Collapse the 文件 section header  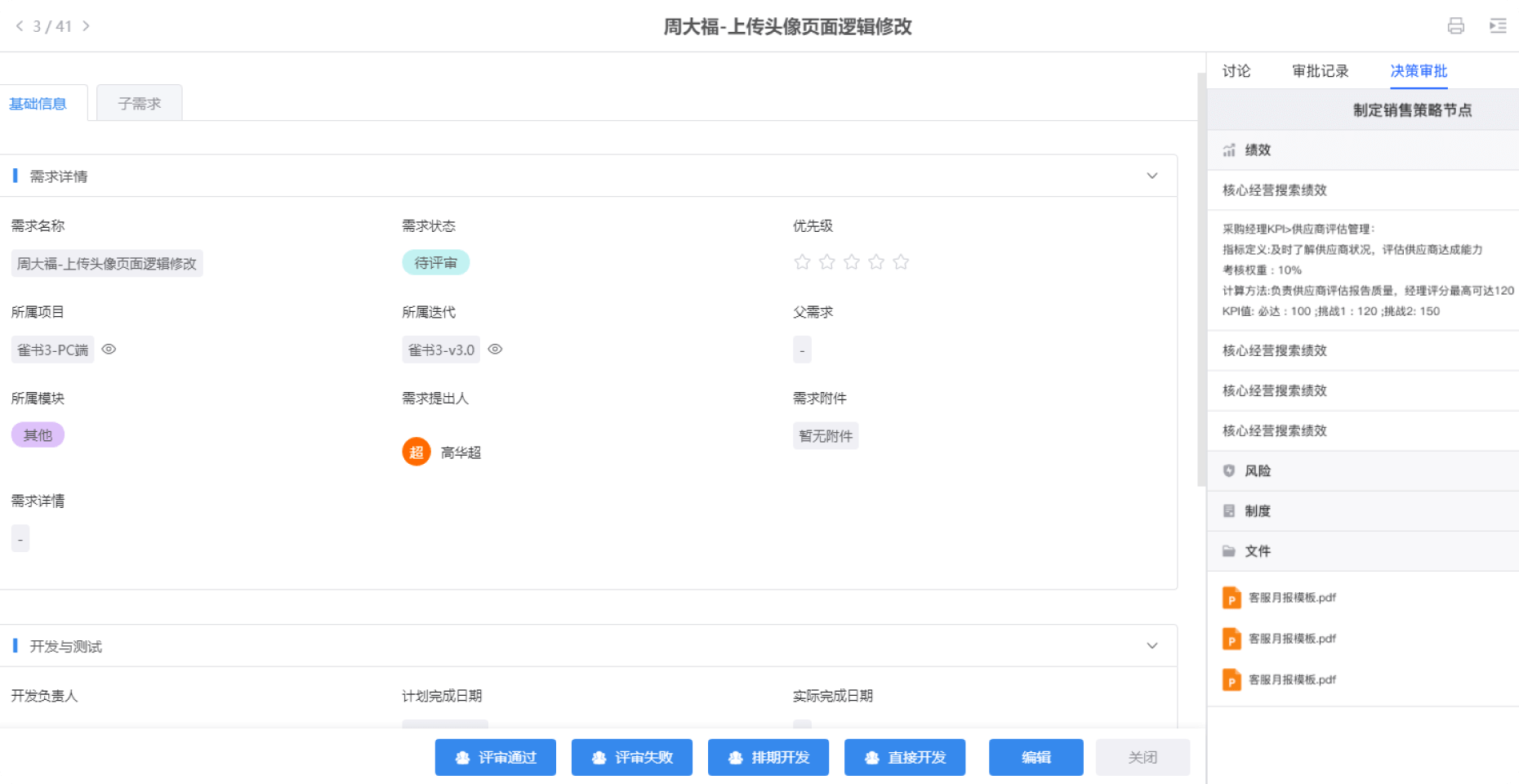1363,551
